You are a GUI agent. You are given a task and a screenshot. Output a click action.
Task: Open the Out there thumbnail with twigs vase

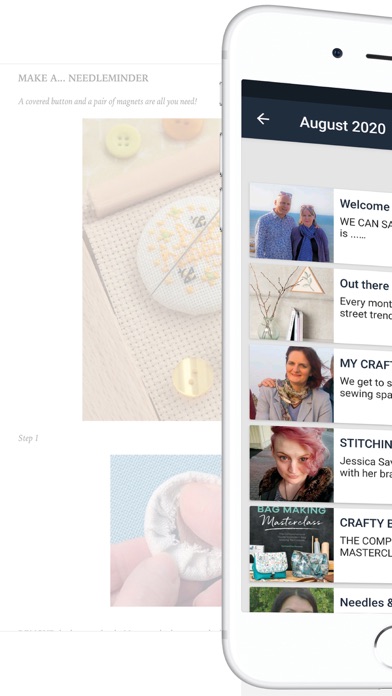point(292,302)
